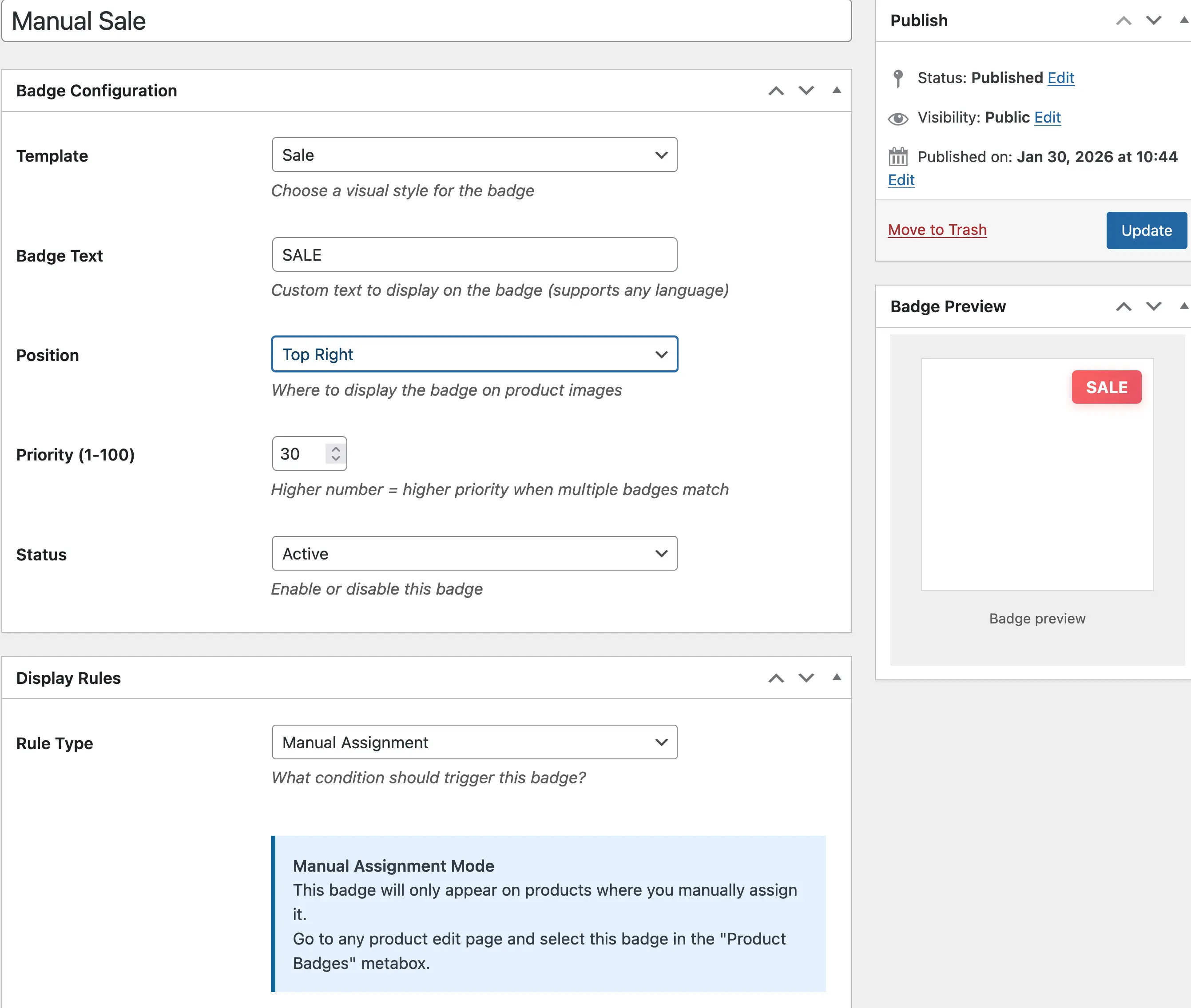Move Publish panel down arrow
The image size is (1191, 1008).
pos(1153,20)
